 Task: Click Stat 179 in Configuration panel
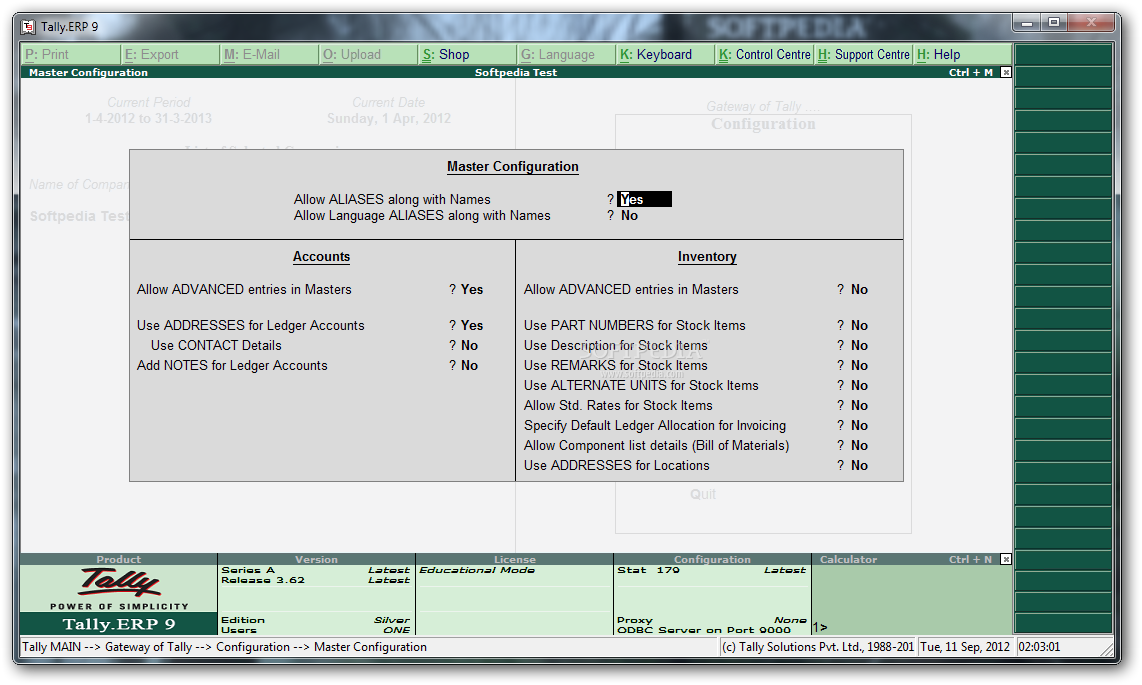[648, 570]
